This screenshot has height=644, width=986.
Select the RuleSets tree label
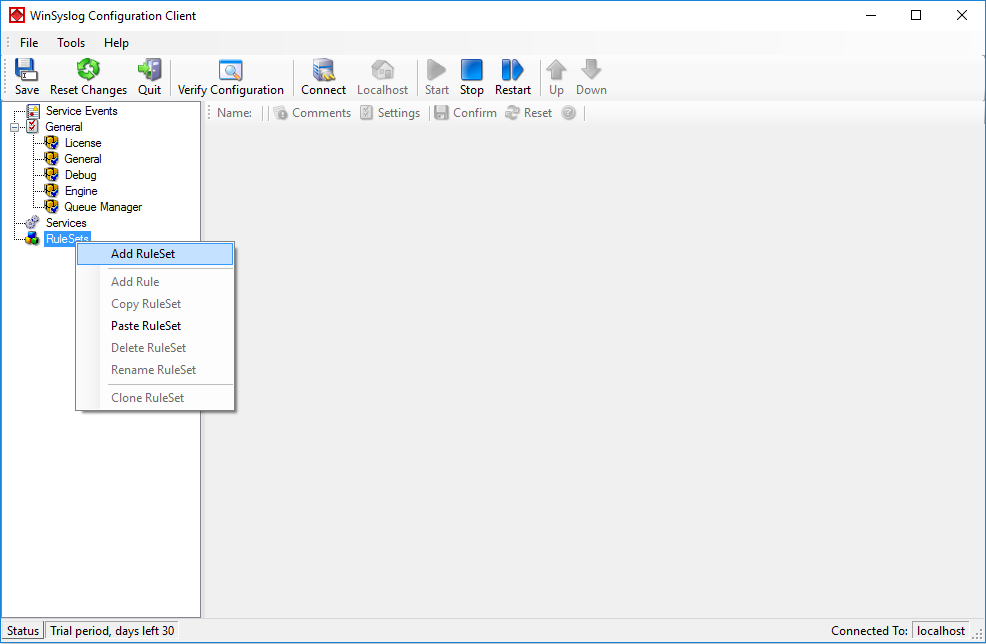67,238
